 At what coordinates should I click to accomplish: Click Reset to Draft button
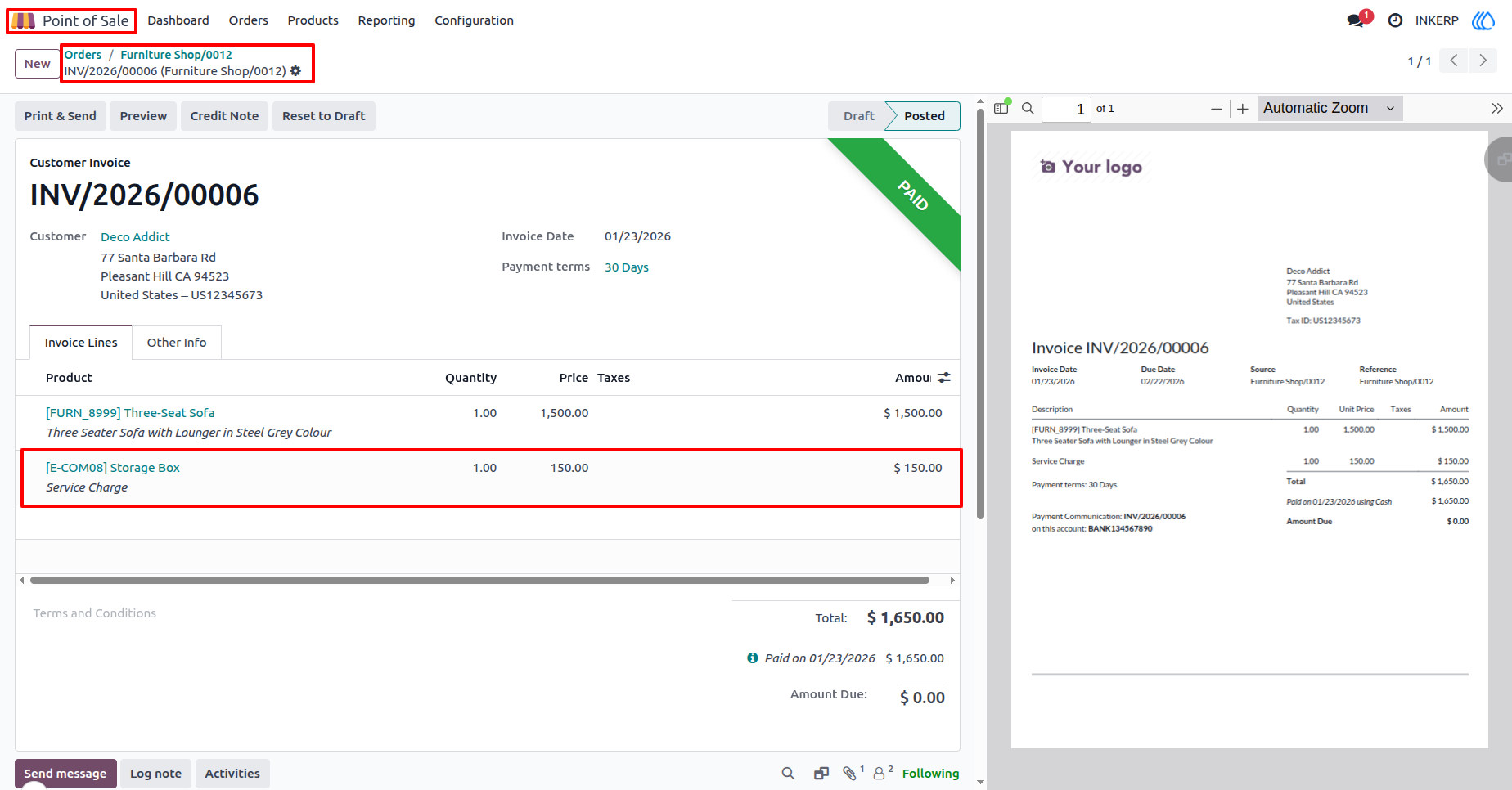click(324, 116)
